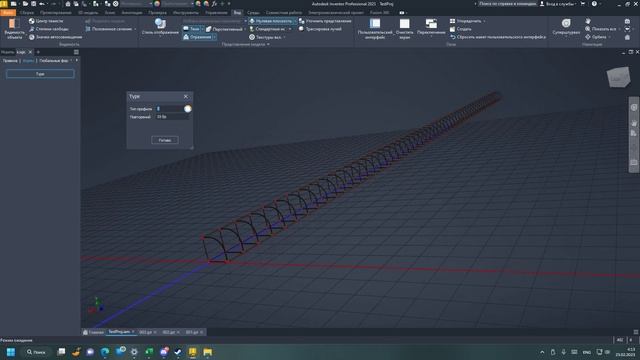640x360 pixels.
Task: Click the Undo arrow in quick access toolbar
Action: pyautogui.click(x=42, y=4)
